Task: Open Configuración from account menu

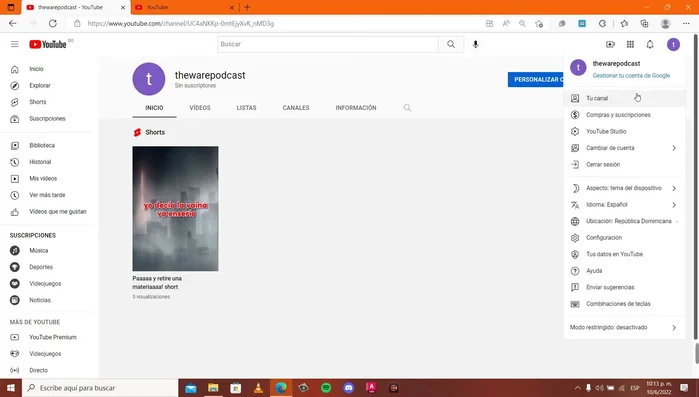Action: [625, 237]
